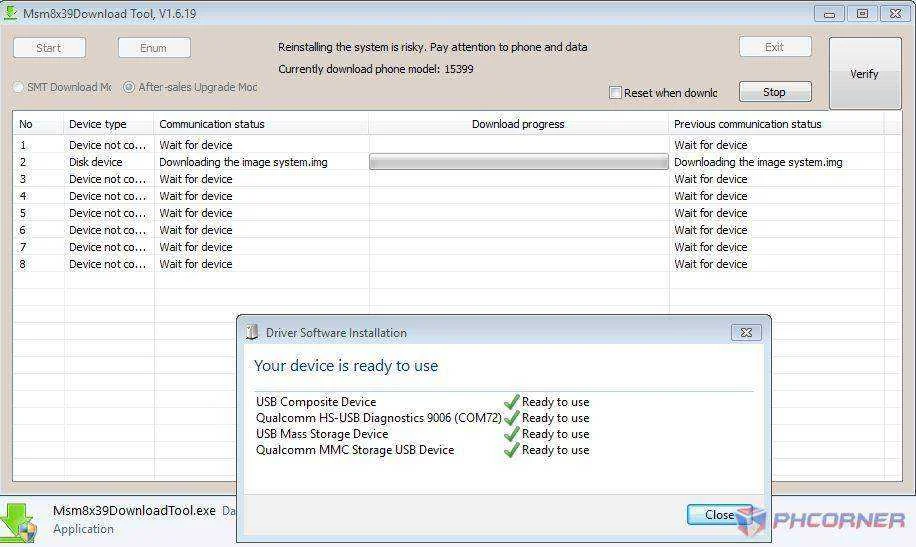
Task: Select row 8 'Device not co...' cell
Action: pyautogui.click(x=107, y=264)
